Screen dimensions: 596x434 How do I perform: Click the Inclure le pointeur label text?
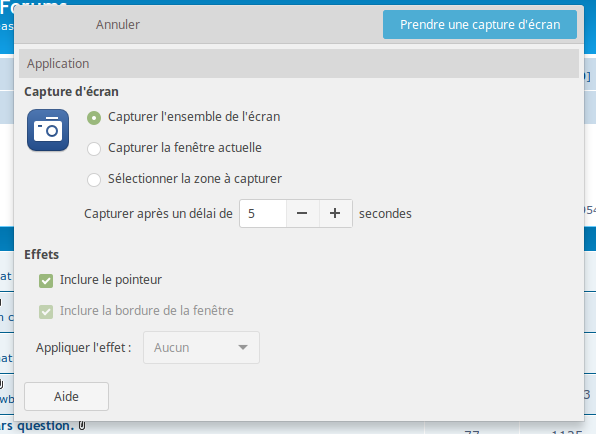click(111, 280)
